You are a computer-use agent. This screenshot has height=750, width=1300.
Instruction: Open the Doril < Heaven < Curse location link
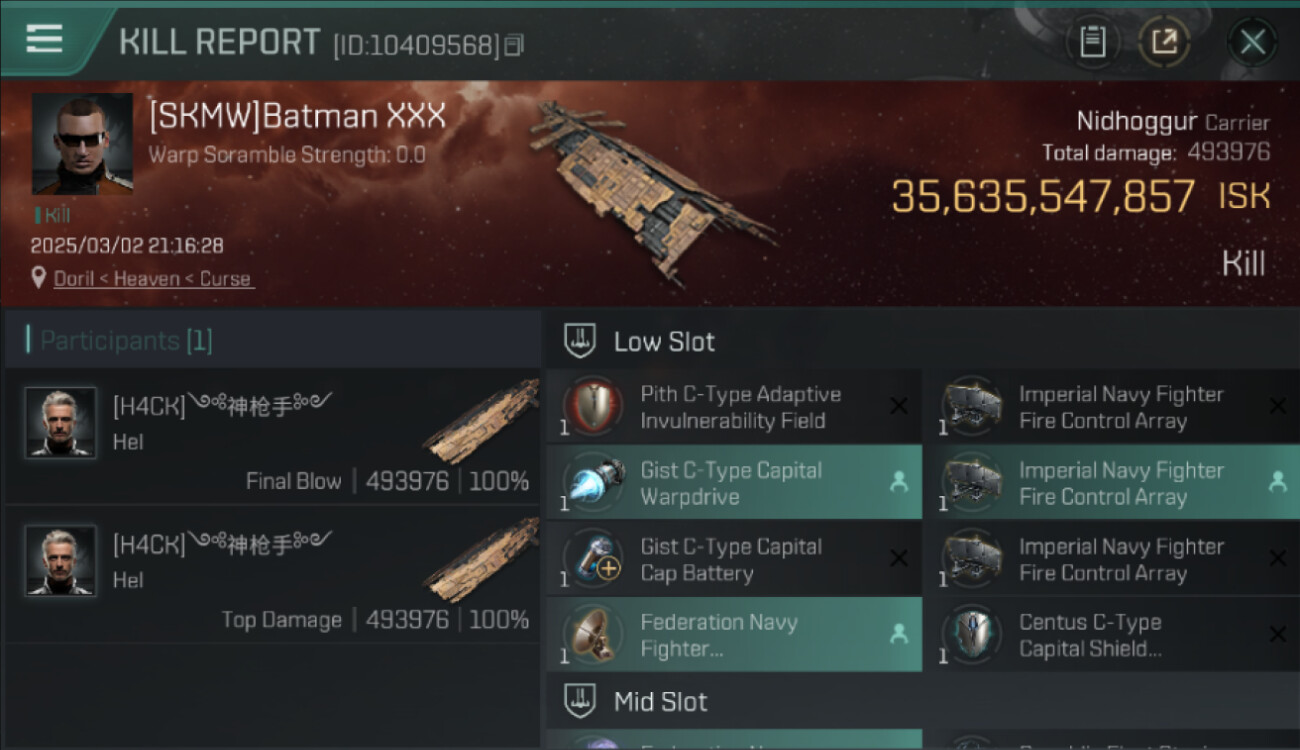pos(152,279)
